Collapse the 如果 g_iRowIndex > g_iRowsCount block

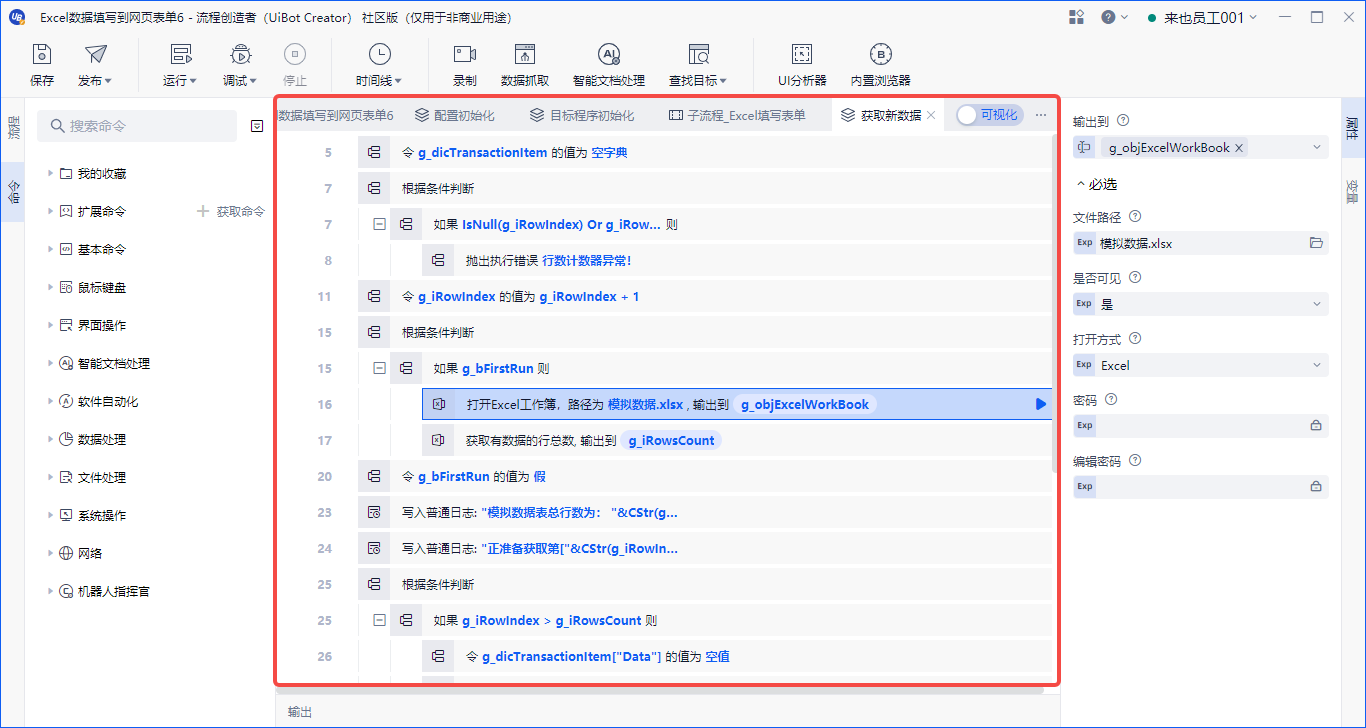pos(379,620)
